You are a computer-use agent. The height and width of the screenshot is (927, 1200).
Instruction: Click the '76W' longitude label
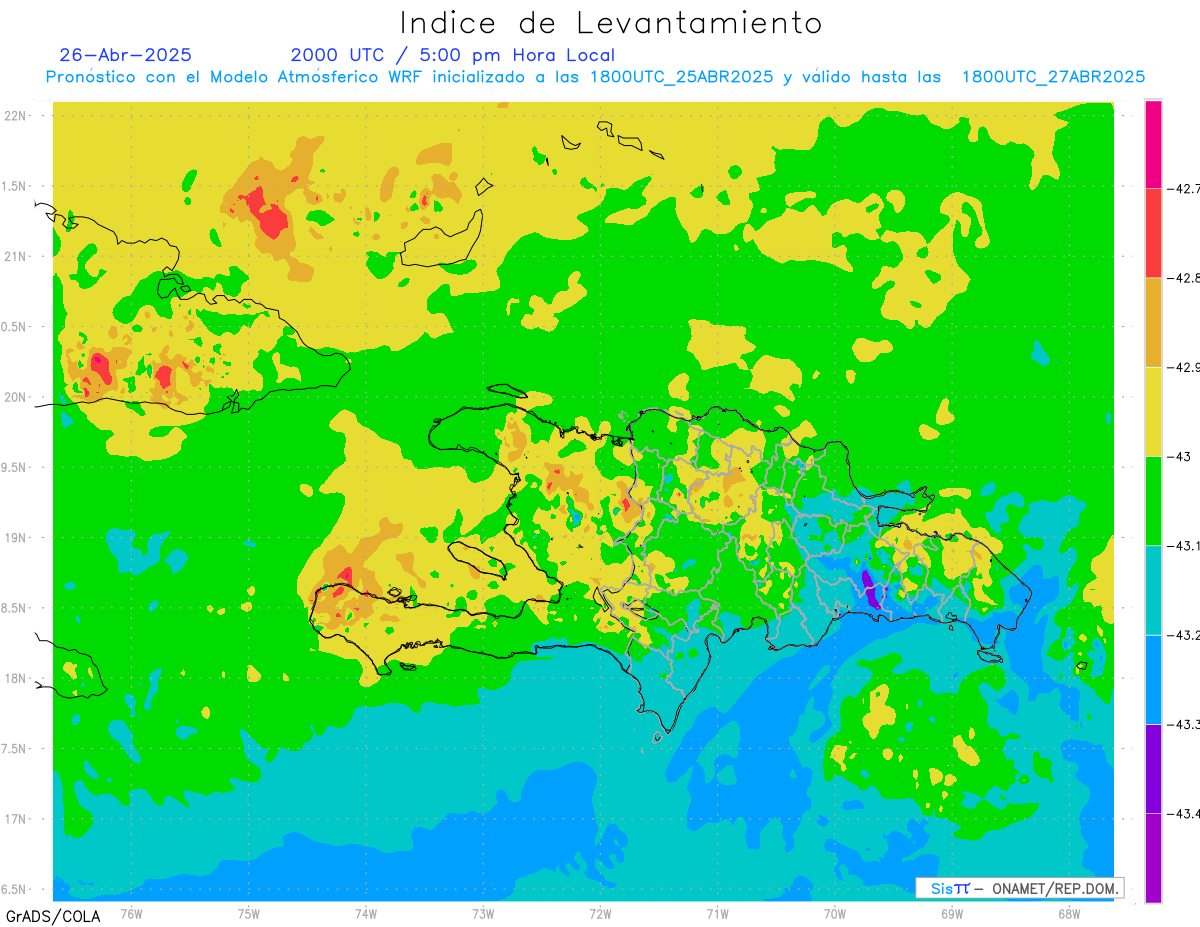(131, 914)
